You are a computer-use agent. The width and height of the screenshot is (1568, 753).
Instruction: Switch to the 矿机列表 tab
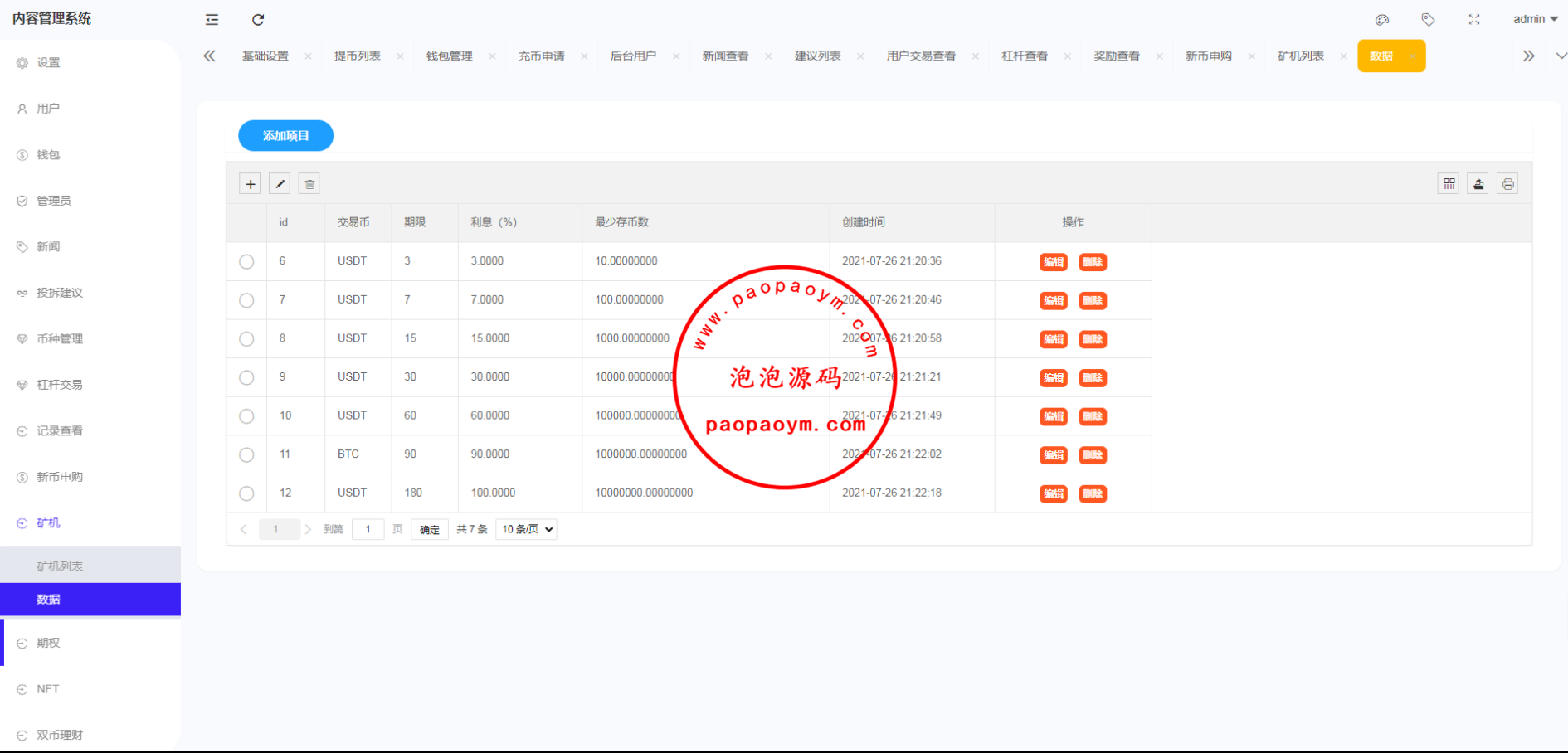(1300, 56)
